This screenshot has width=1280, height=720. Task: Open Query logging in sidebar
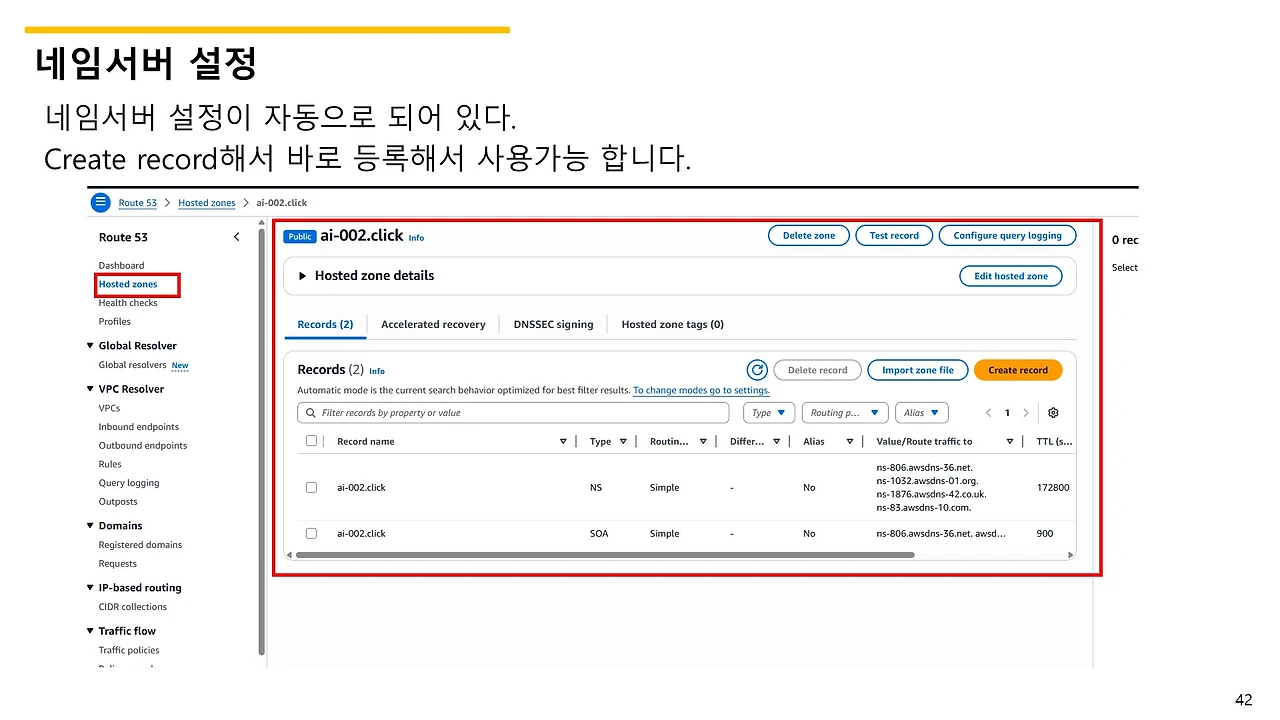click(129, 483)
